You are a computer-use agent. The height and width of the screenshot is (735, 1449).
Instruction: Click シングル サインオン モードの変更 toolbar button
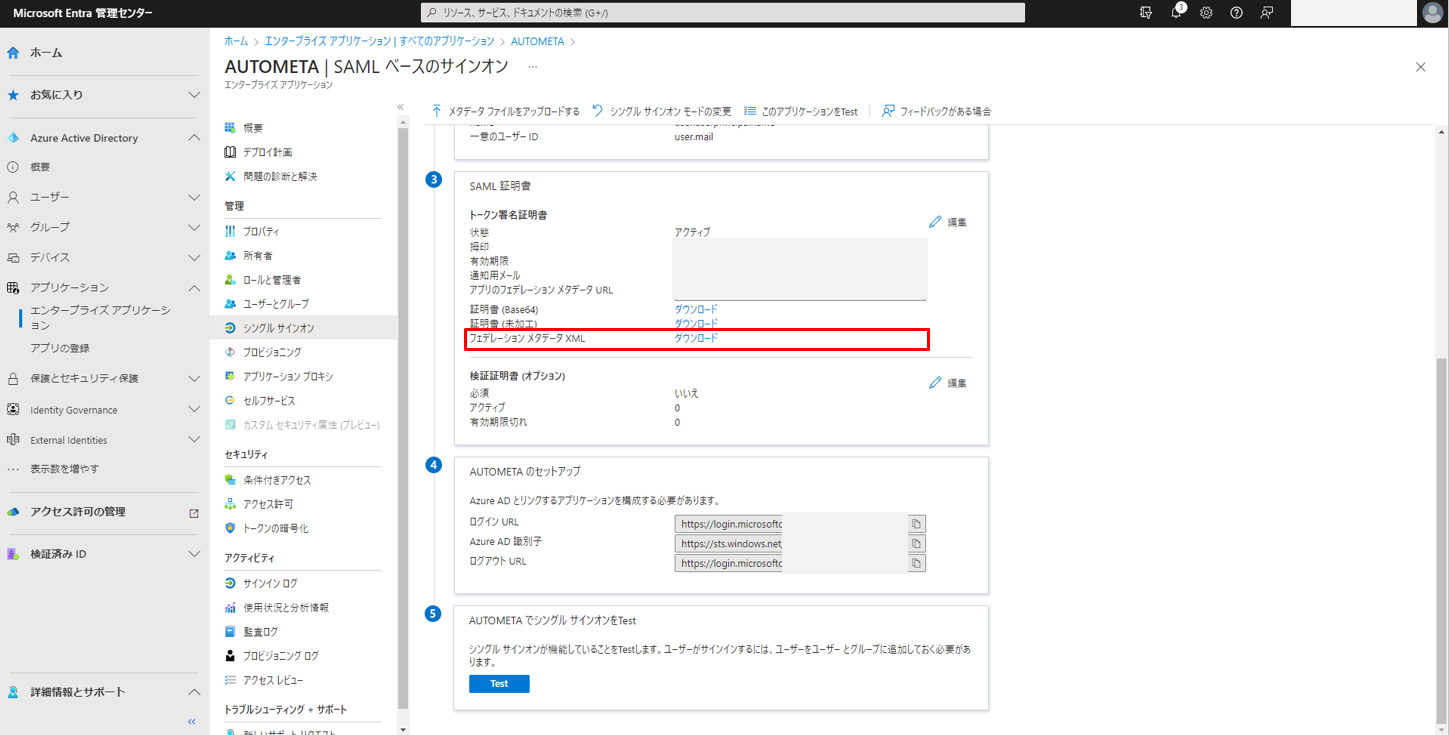click(x=661, y=111)
